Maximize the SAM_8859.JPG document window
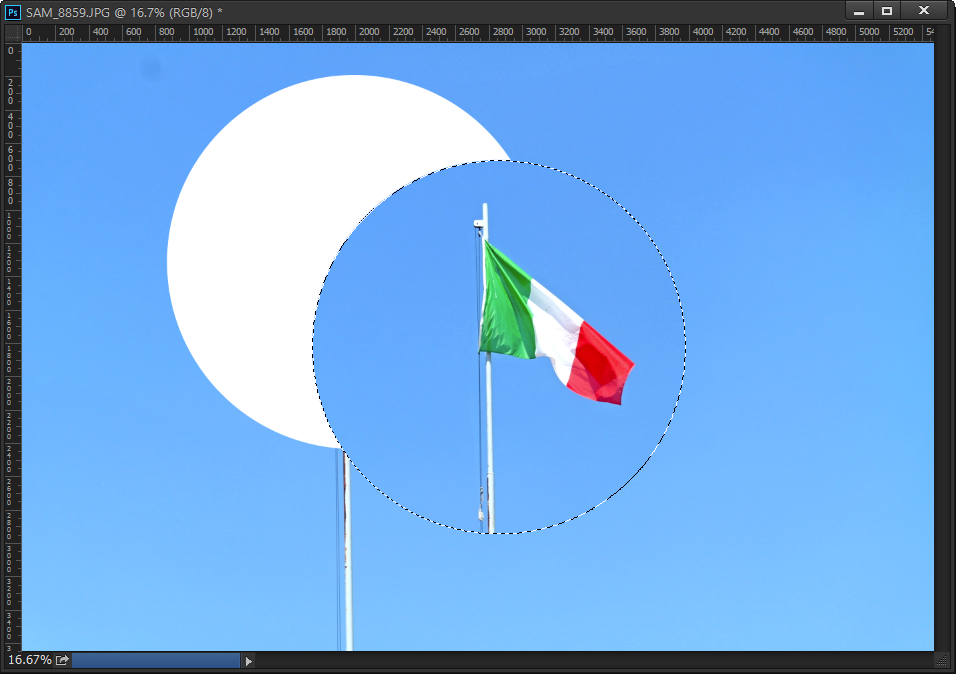The height and width of the screenshot is (674, 956). point(887,11)
